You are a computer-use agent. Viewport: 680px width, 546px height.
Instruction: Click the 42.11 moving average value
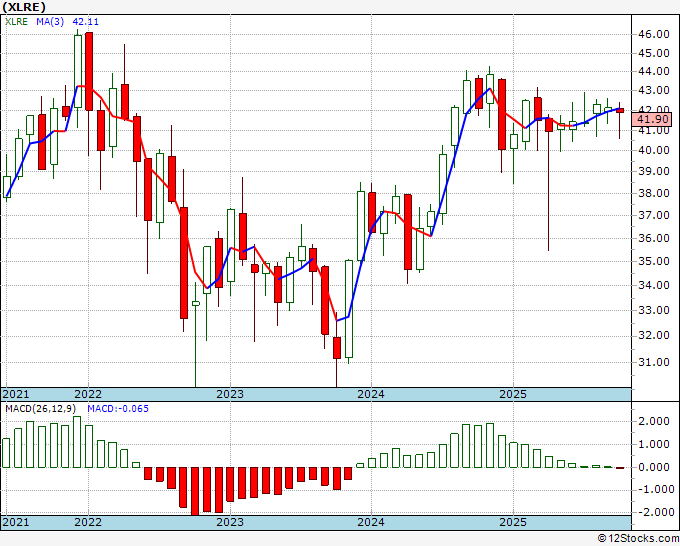(x=85, y=22)
